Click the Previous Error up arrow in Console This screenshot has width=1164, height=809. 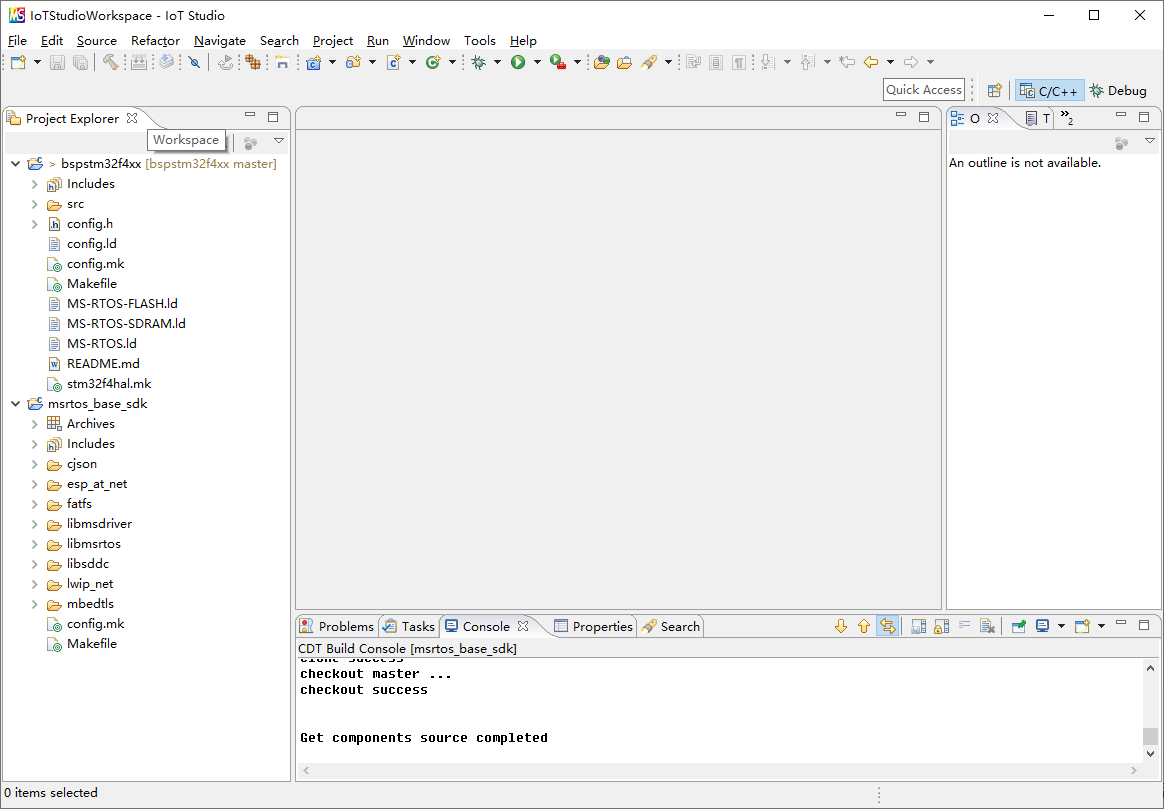864,626
